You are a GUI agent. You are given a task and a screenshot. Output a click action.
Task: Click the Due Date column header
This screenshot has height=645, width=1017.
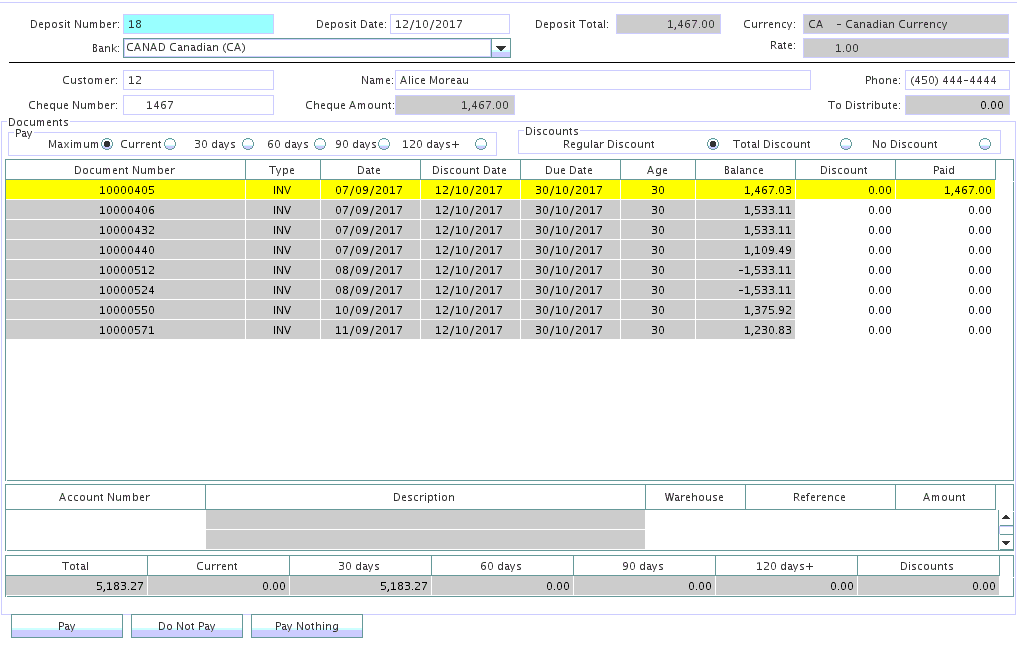pyautogui.click(x=569, y=170)
